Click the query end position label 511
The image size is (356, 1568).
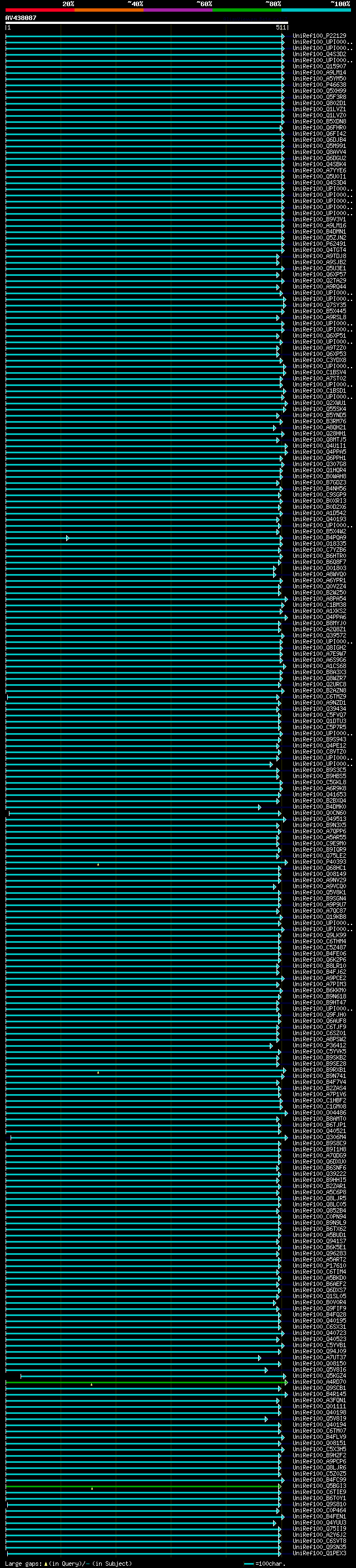[x=280, y=27]
